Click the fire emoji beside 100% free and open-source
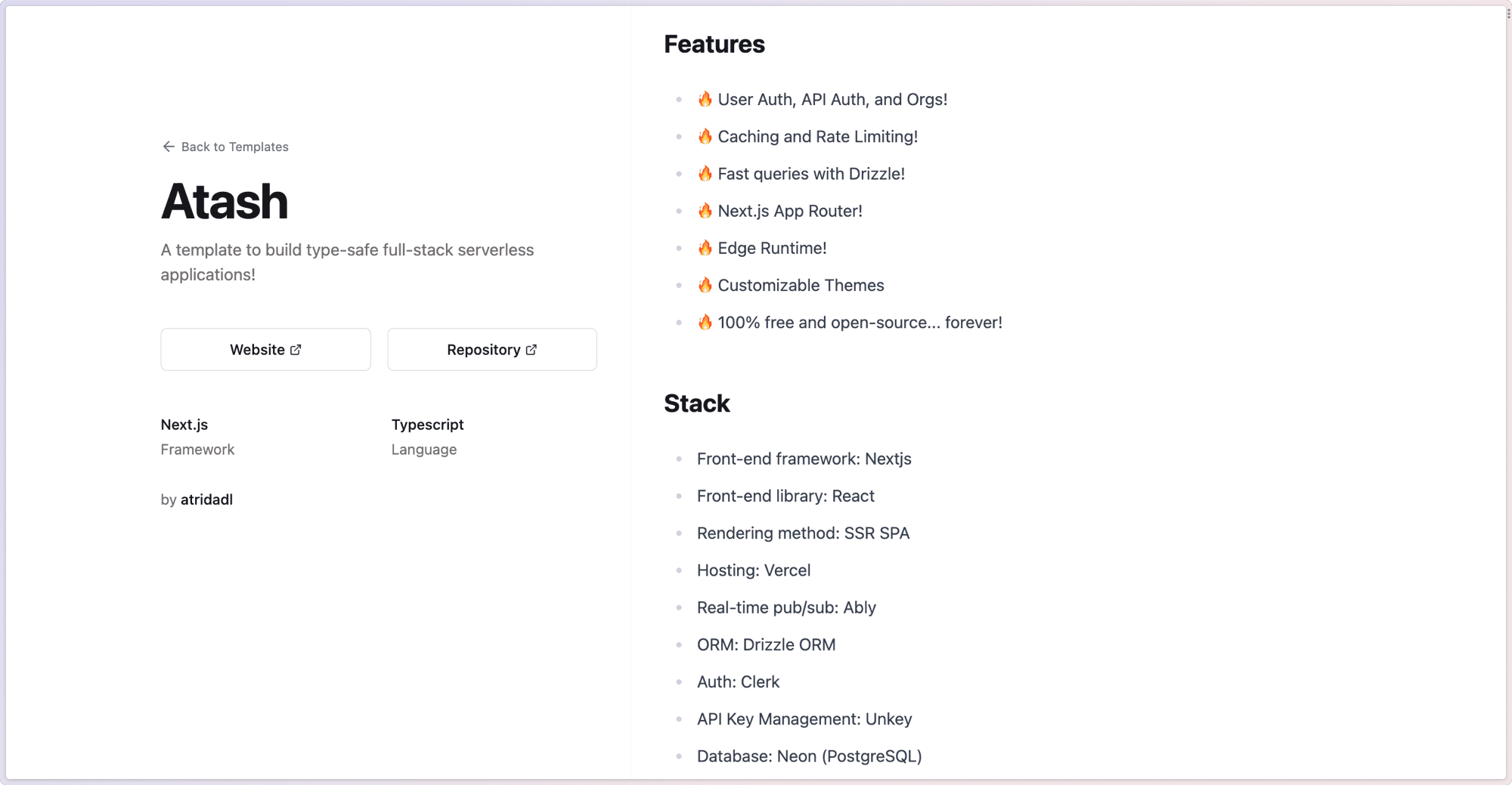This screenshot has height=785, width=1512. coord(705,323)
